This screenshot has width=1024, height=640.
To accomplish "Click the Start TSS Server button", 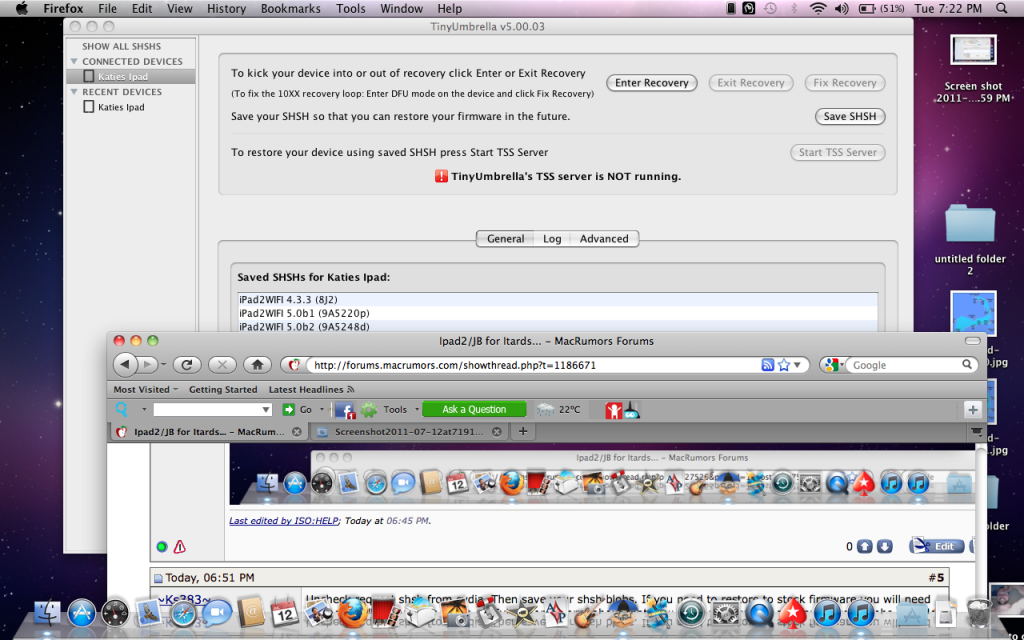I will [838, 152].
